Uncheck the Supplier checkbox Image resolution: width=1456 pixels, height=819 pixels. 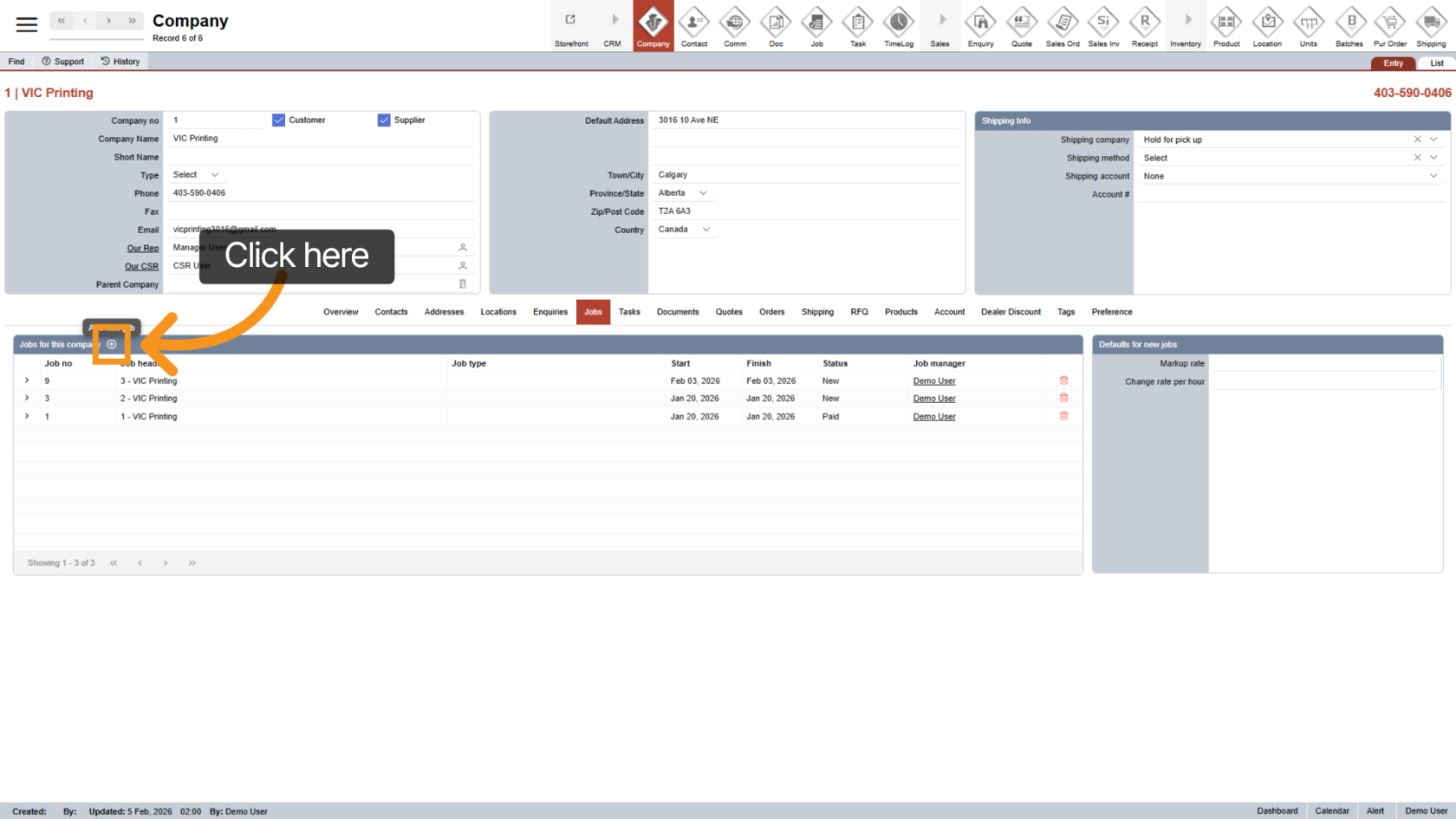point(384,120)
